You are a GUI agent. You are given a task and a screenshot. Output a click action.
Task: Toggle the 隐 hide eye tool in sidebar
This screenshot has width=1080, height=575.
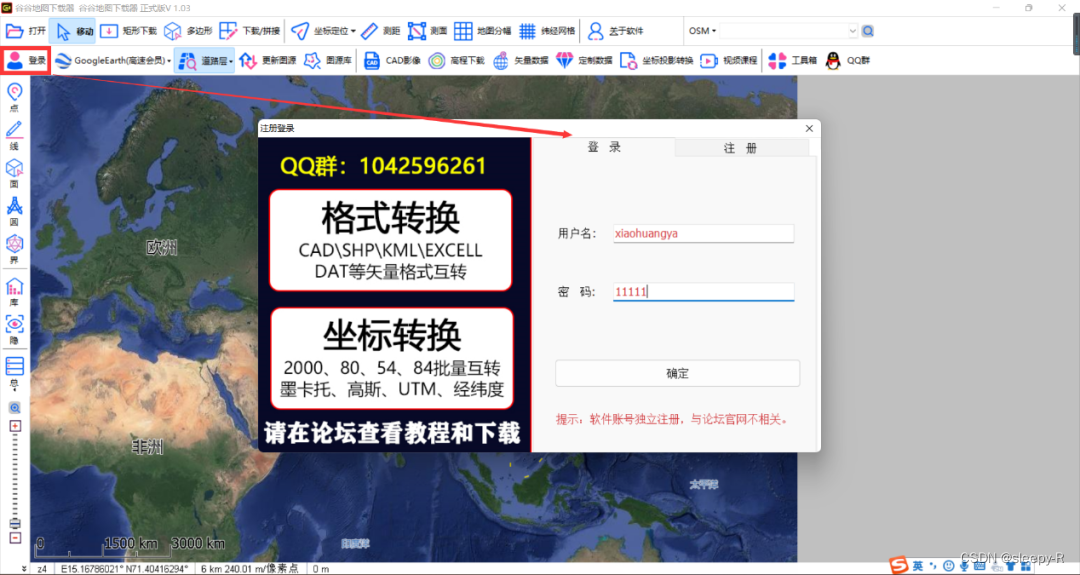(x=14, y=329)
